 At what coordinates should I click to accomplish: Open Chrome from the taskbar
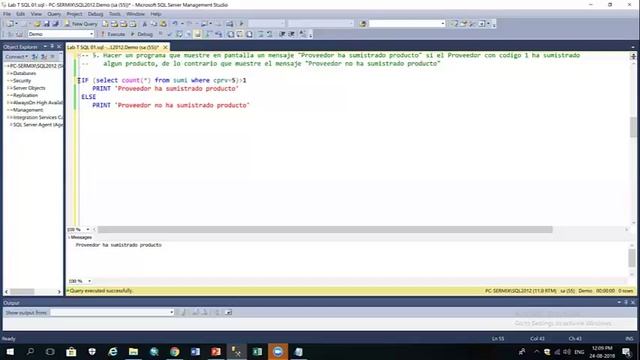(175, 351)
